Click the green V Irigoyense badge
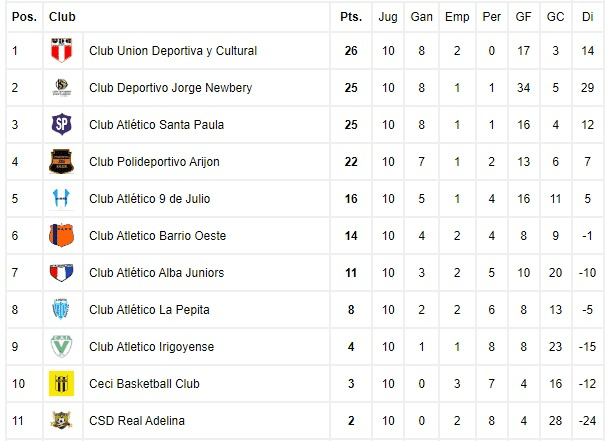 pos(61,346)
